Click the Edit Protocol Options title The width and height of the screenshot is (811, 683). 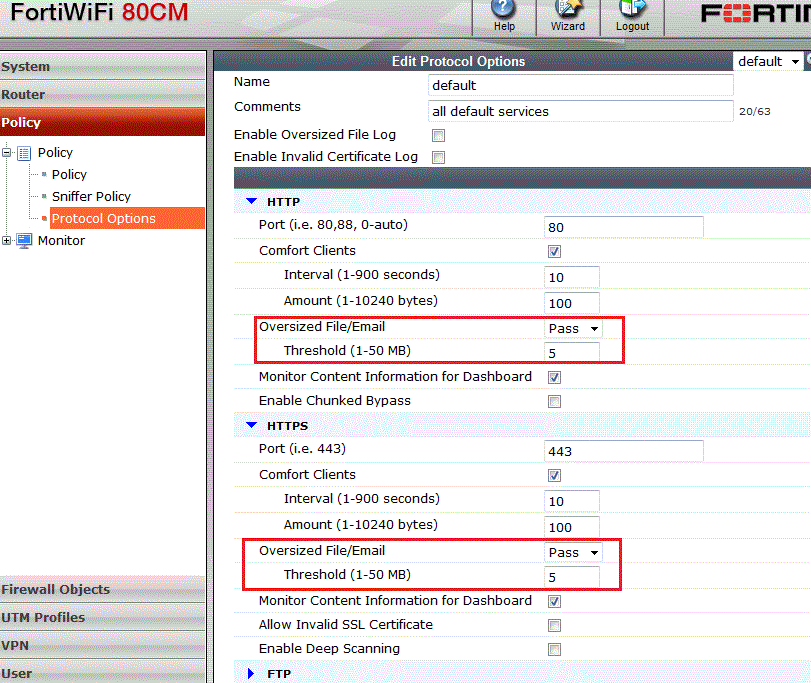[x=458, y=62]
